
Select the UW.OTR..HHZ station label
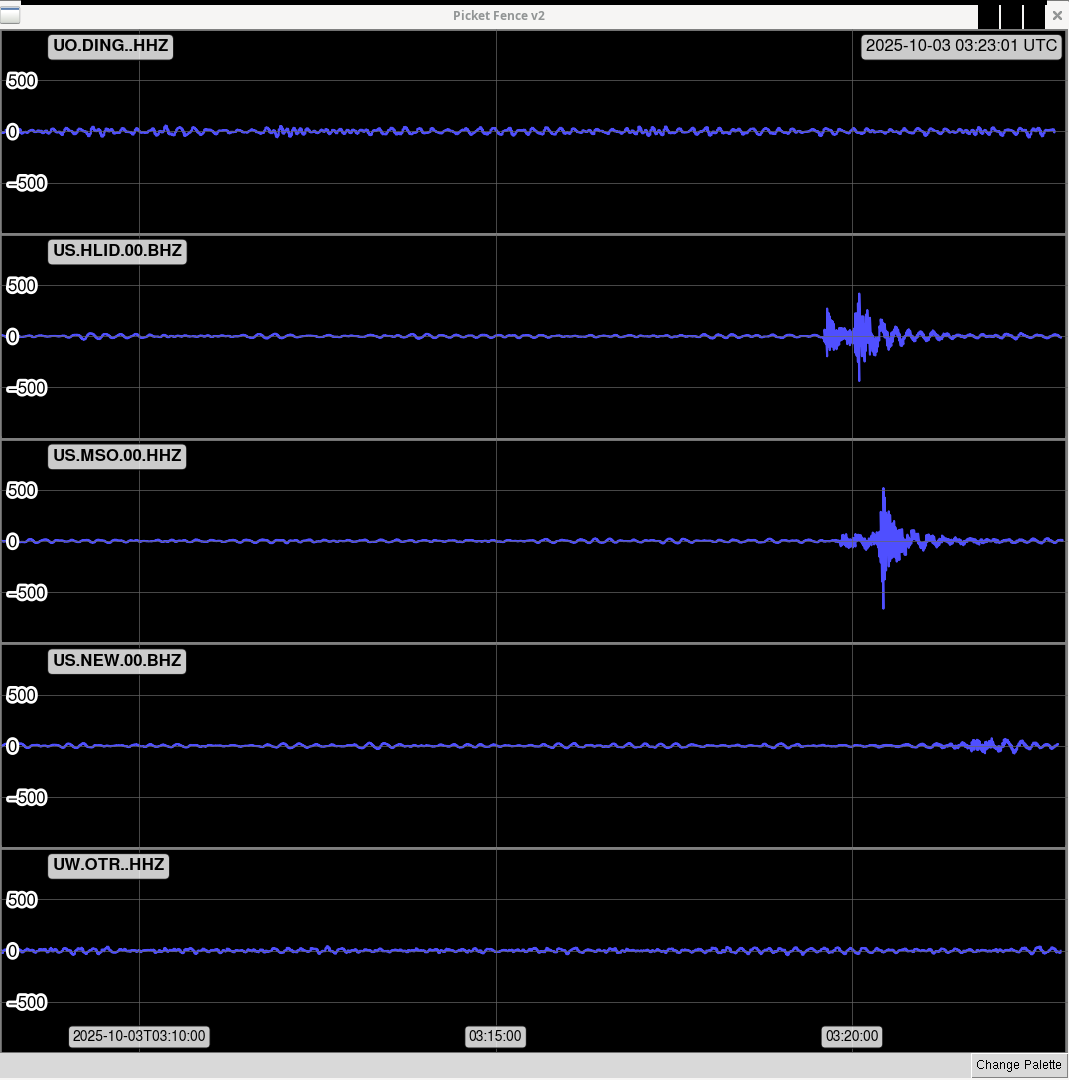[108, 865]
